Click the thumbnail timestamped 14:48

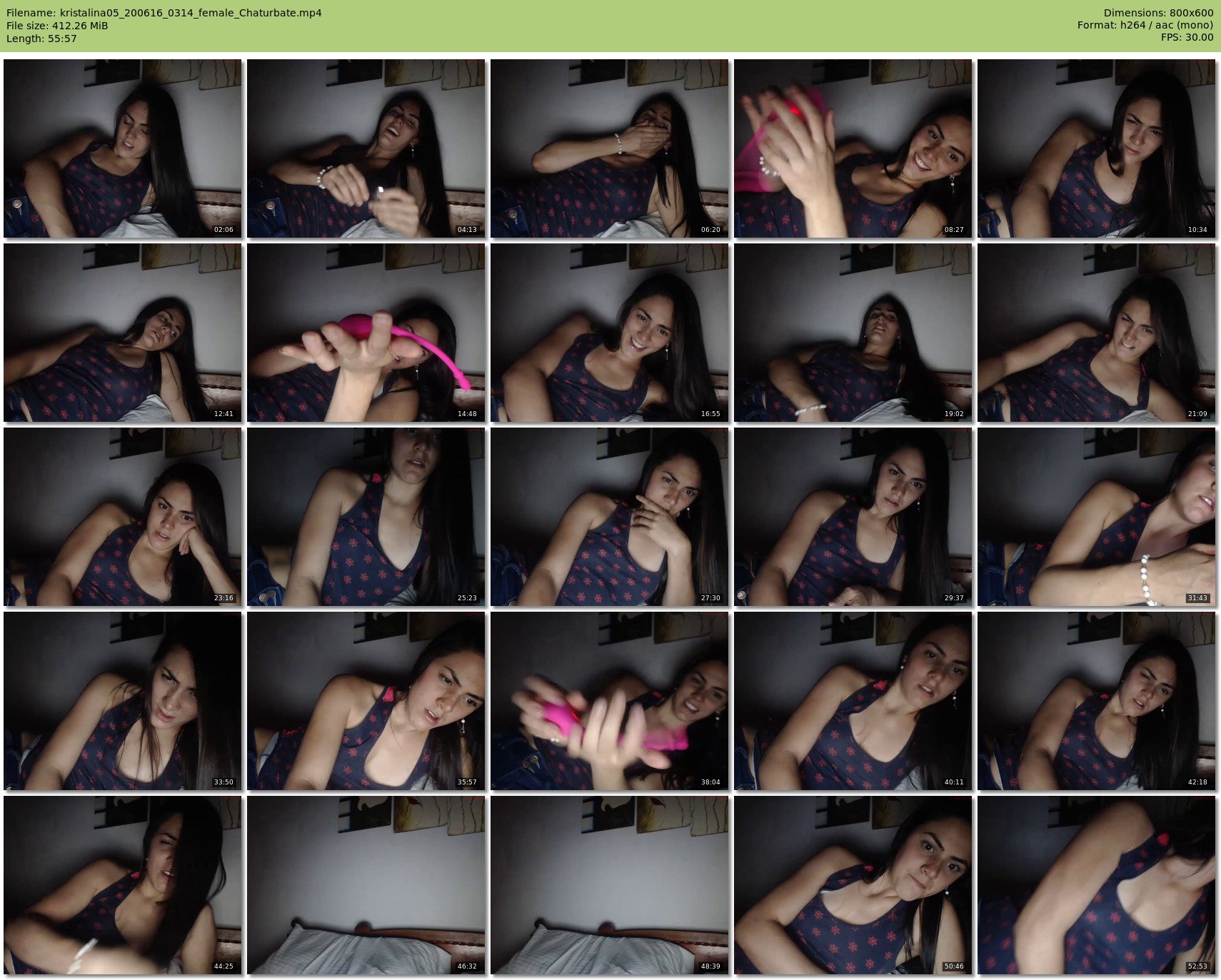coord(366,333)
